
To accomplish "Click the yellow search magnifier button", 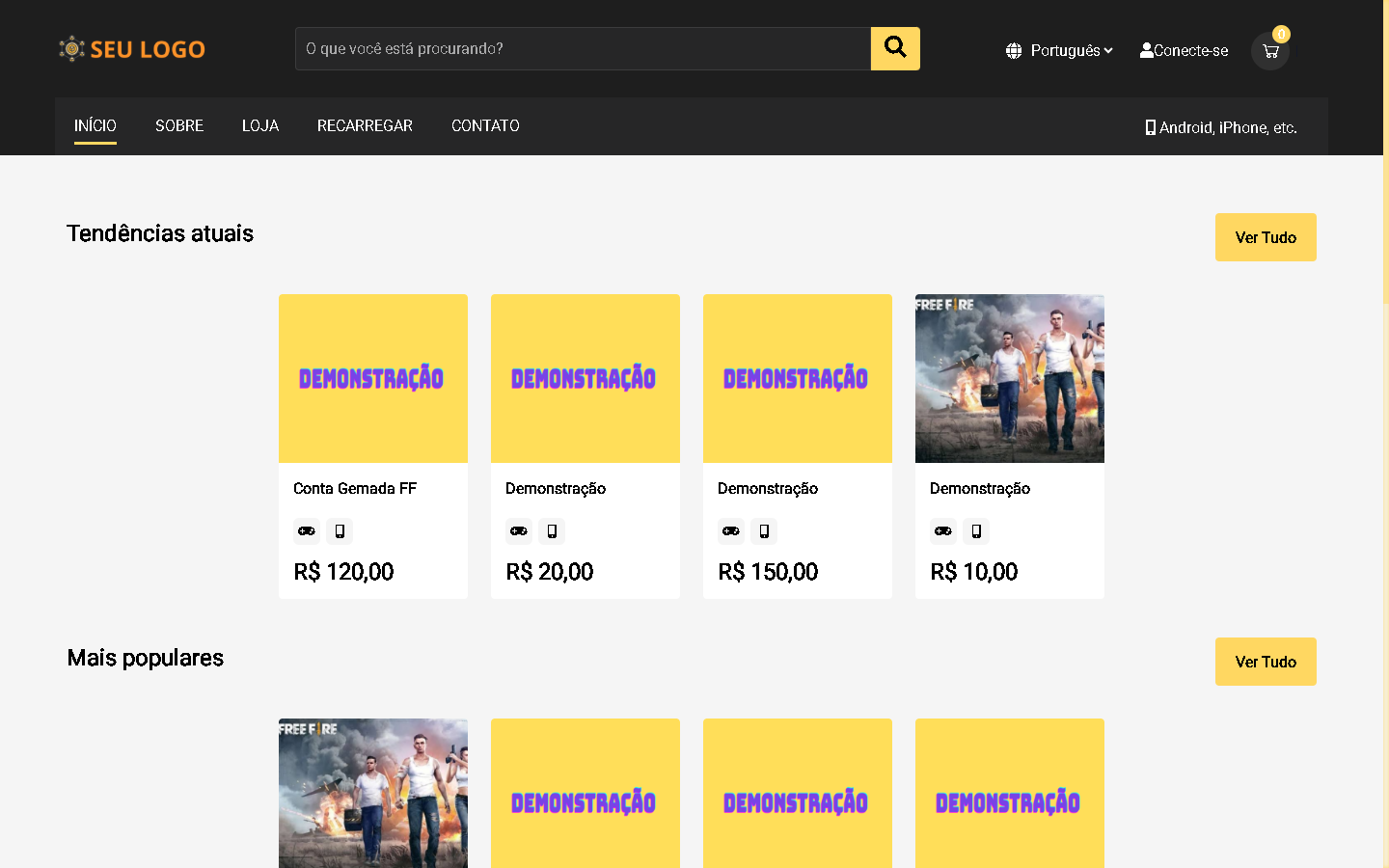I will coord(894,48).
